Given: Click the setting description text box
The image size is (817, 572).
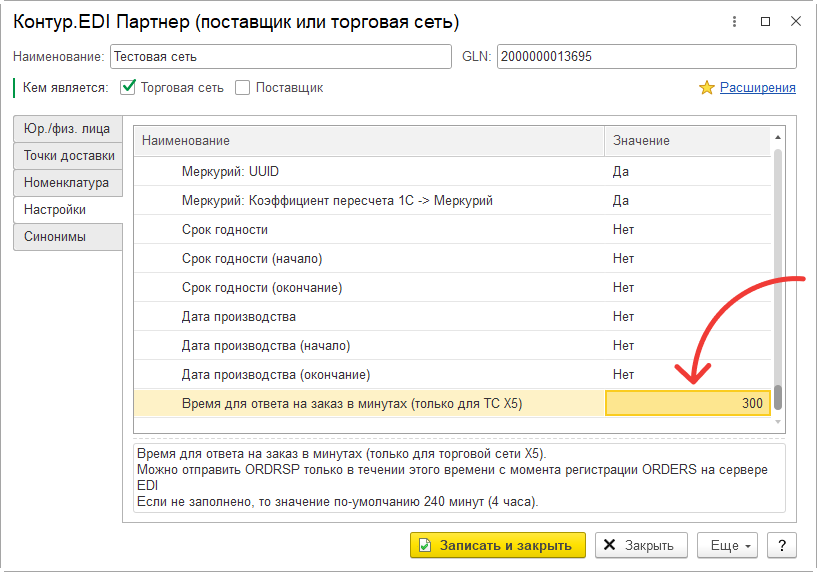Looking at the screenshot, I should pyautogui.click(x=459, y=478).
